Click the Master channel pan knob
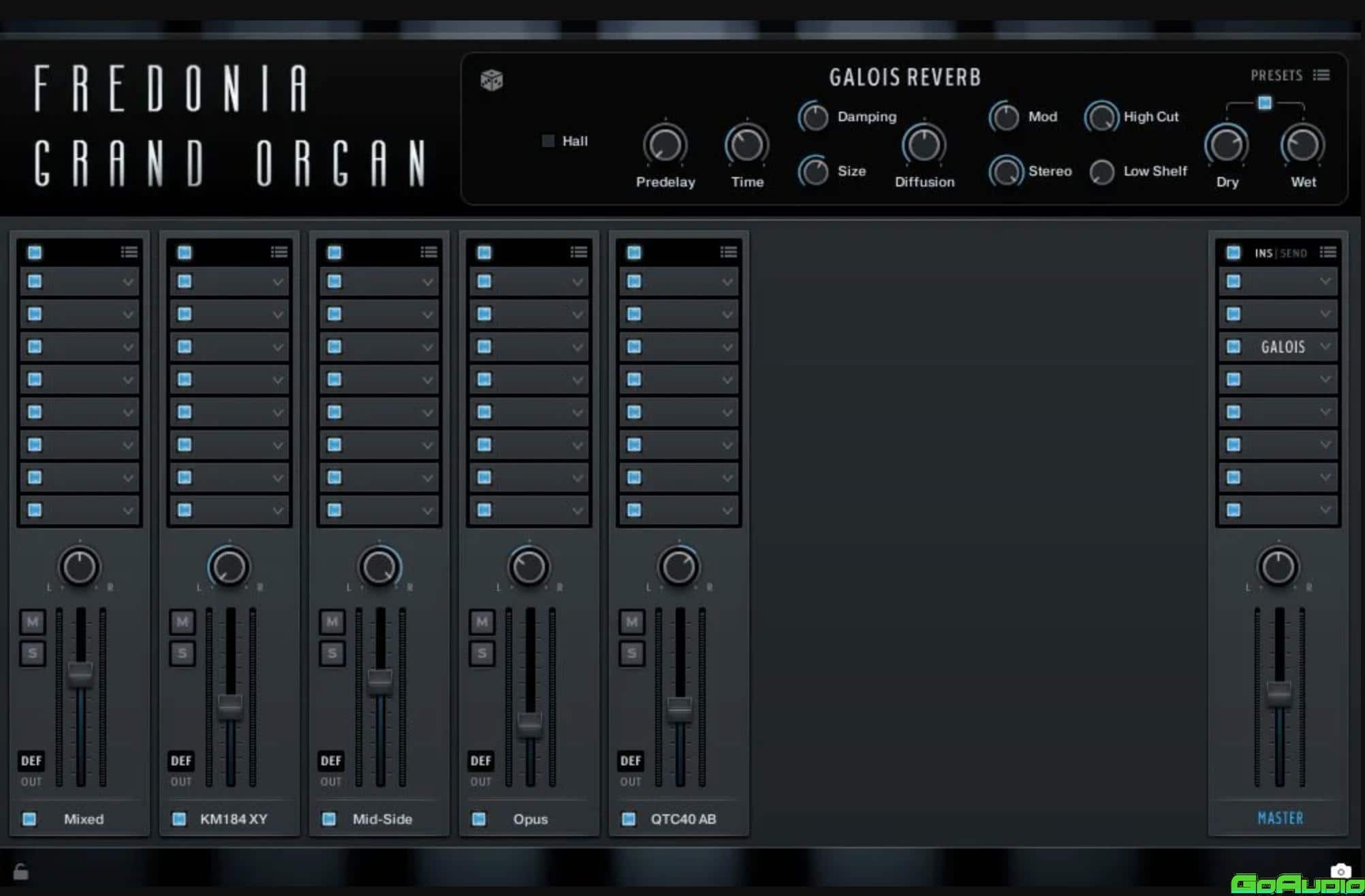The height and width of the screenshot is (896, 1365). pos(1278,567)
